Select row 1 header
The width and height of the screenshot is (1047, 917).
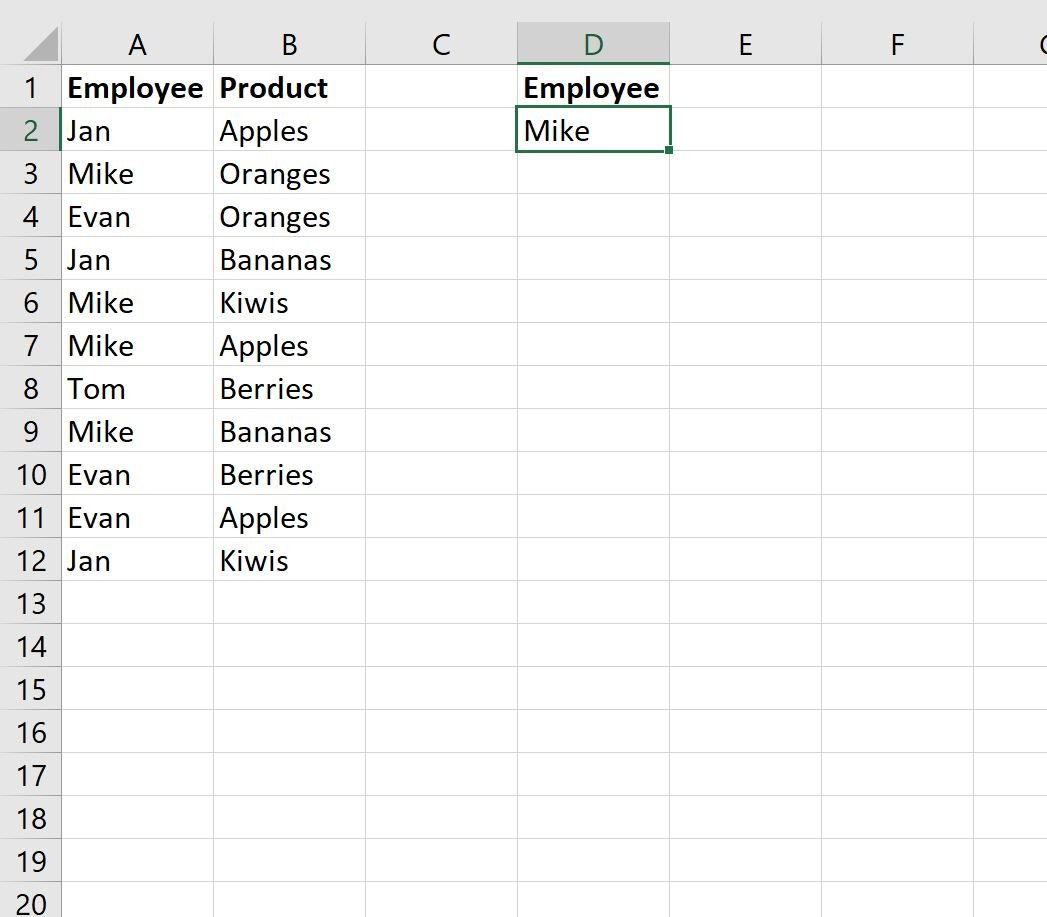(x=30, y=87)
